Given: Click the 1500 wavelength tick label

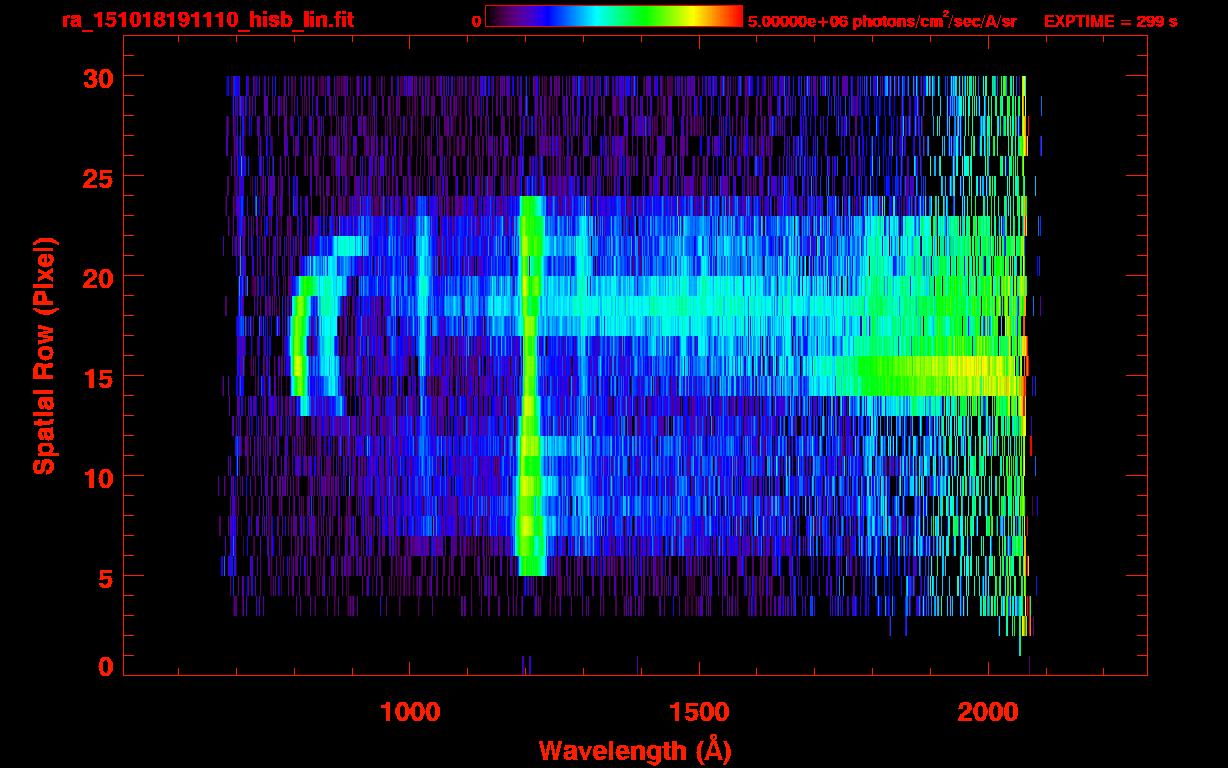Looking at the screenshot, I should [x=699, y=711].
